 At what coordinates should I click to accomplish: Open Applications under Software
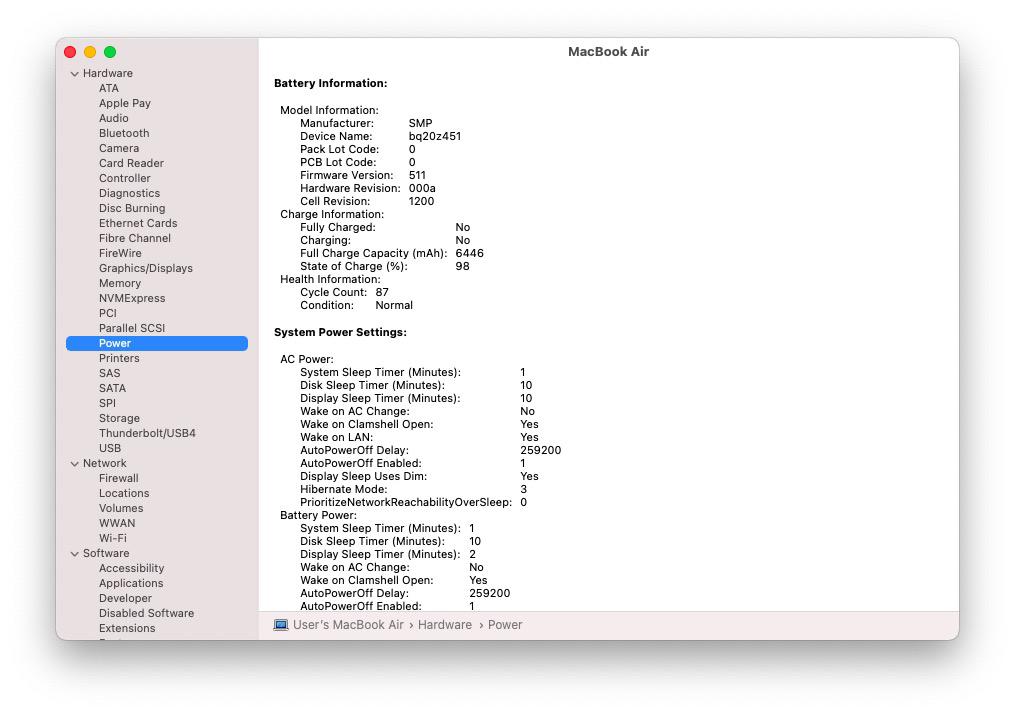point(131,583)
